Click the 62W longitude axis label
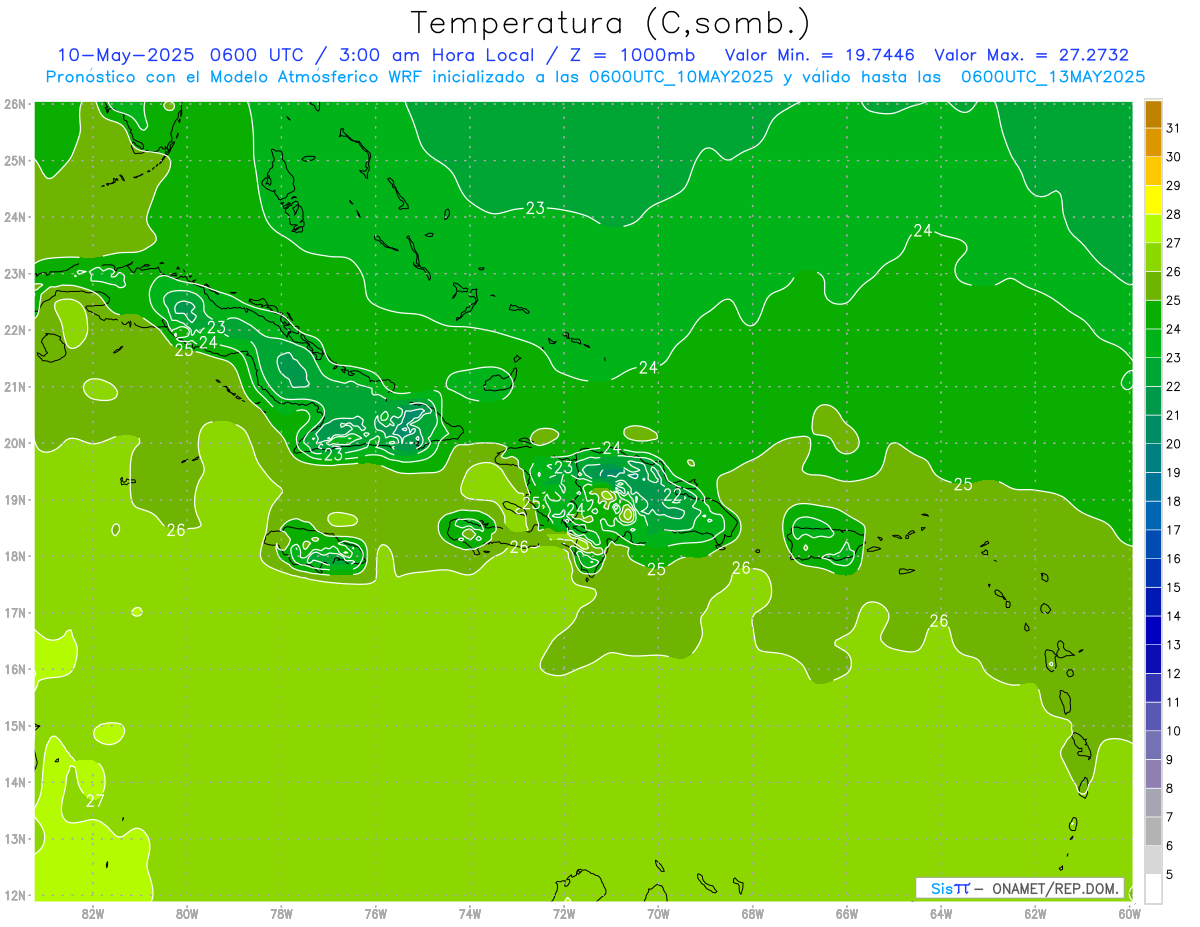The image size is (1200, 927). [1035, 913]
